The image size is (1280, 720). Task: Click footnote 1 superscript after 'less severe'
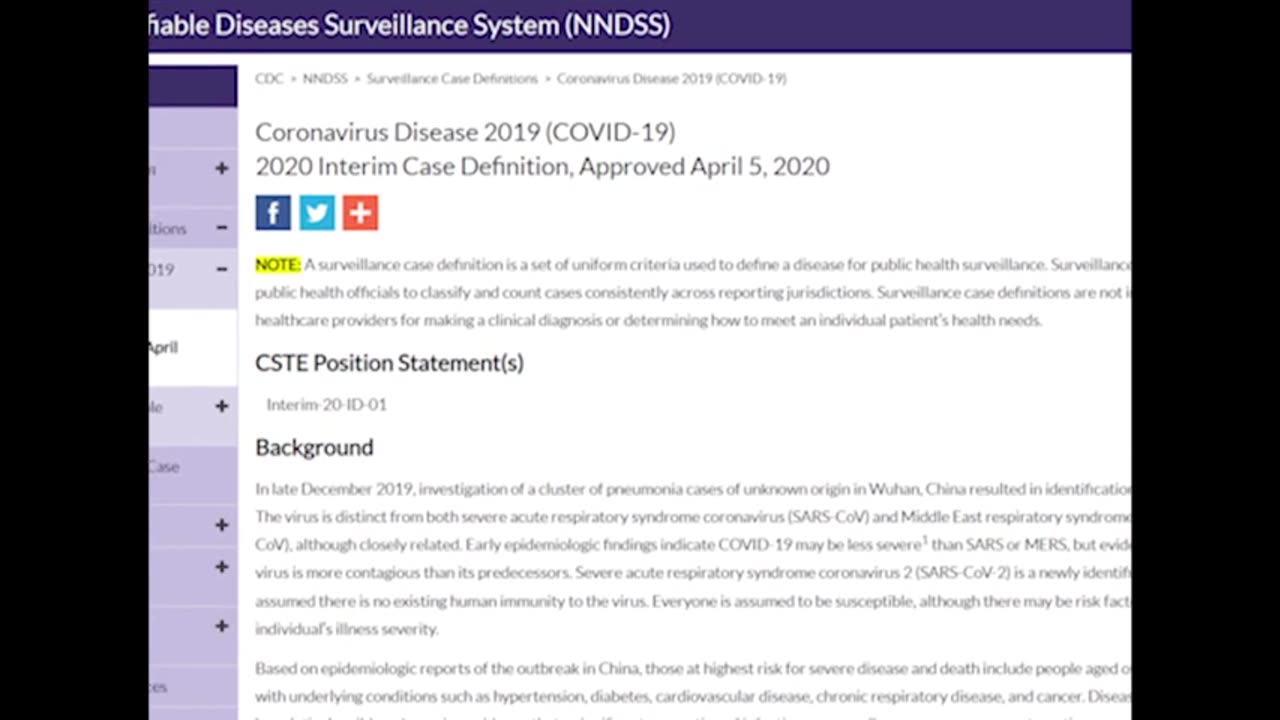pyautogui.click(x=925, y=540)
